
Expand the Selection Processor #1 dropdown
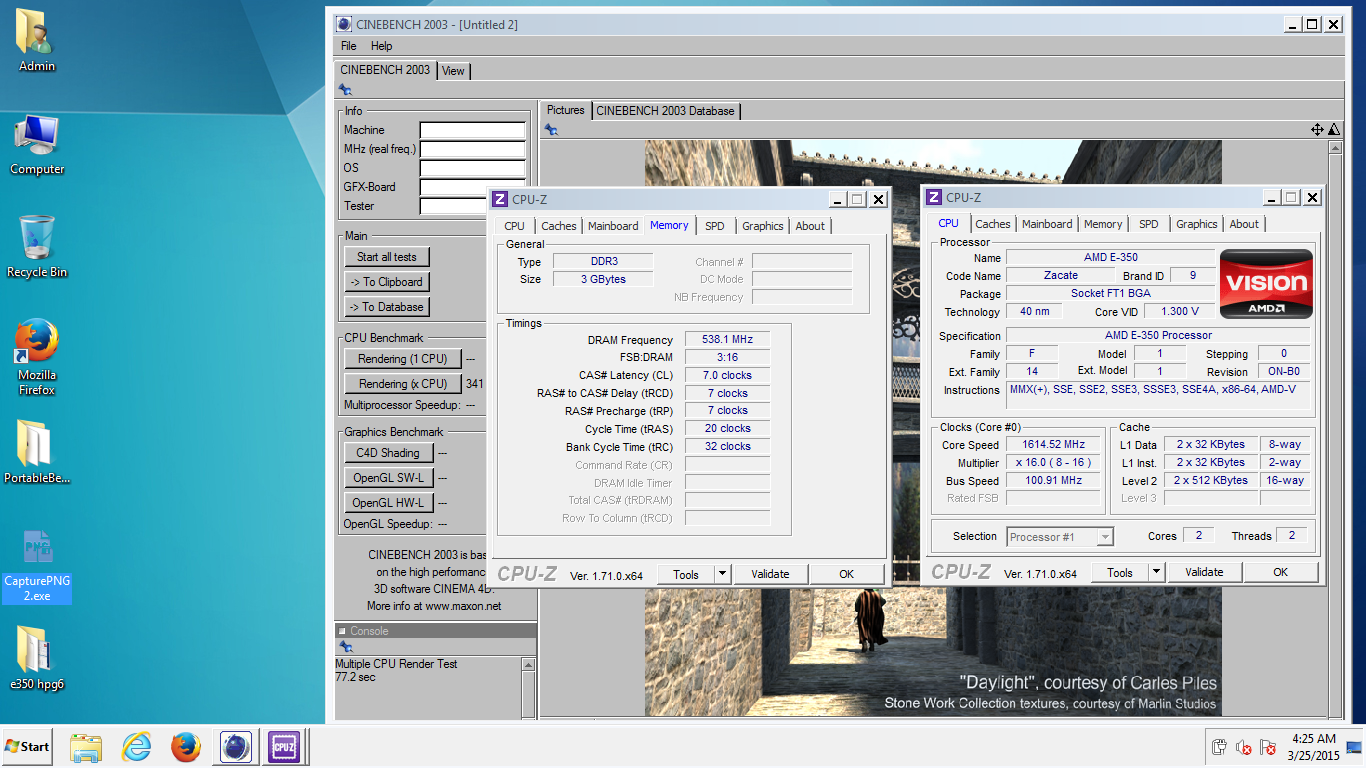(x=1105, y=537)
